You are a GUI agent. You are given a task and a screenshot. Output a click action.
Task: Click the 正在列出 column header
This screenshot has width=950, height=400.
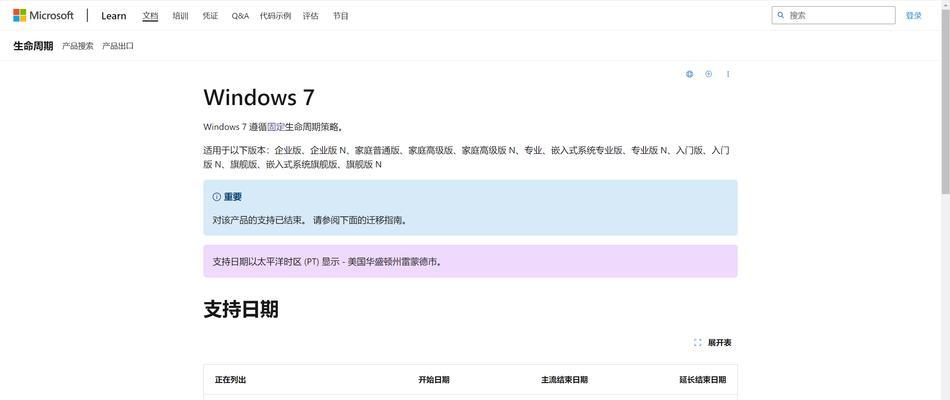click(x=230, y=380)
